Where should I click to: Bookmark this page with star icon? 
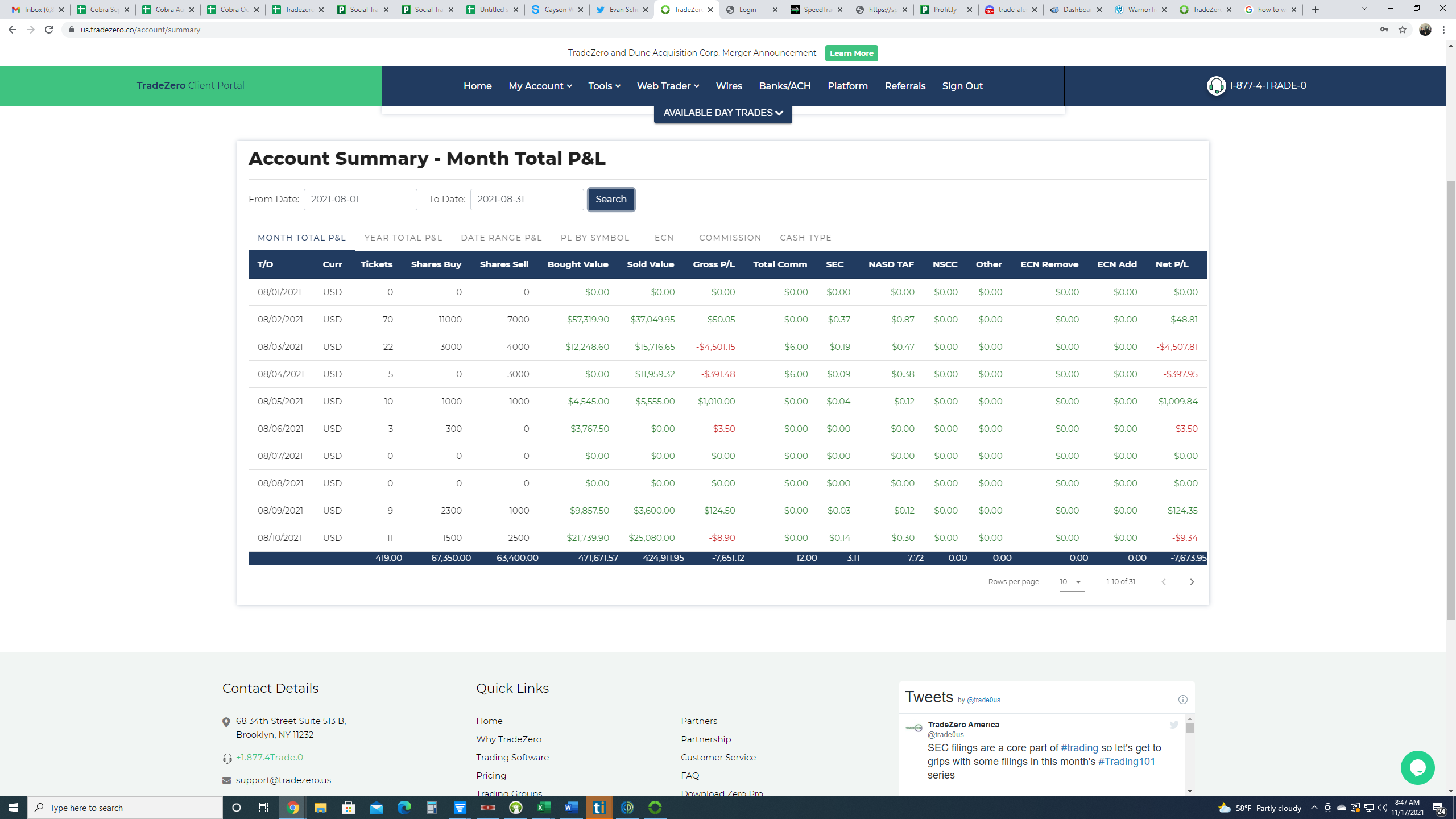point(1403,30)
